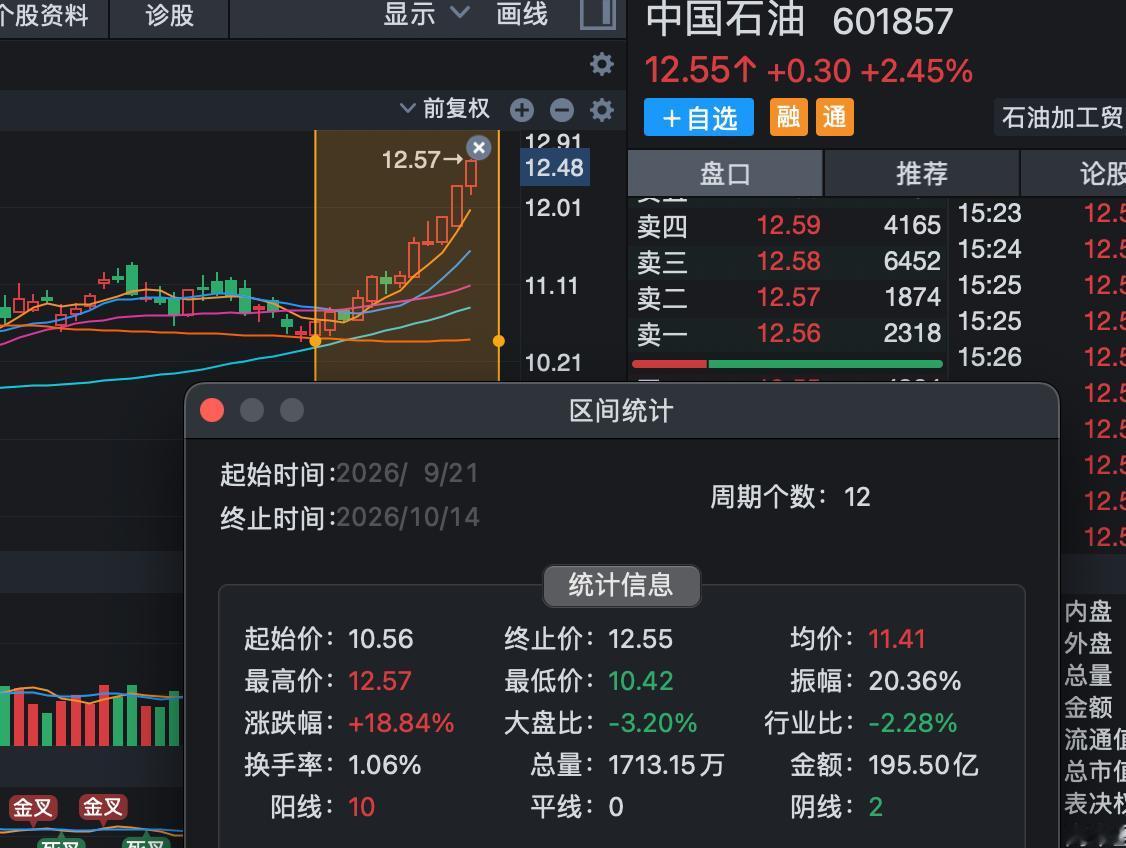The width and height of the screenshot is (1126, 848).
Task: Zoom in the chart with plus icon
Action: [522, 111]
